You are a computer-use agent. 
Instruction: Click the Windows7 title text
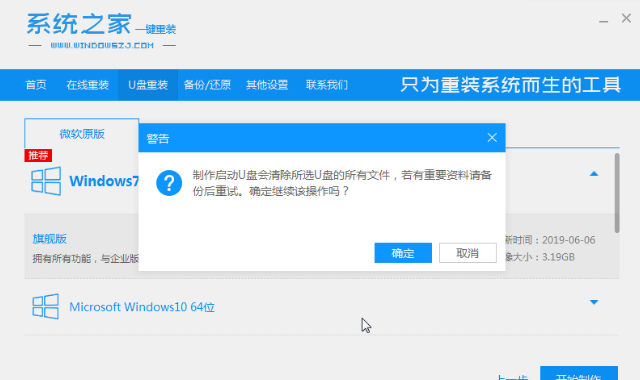click(104, 181)
